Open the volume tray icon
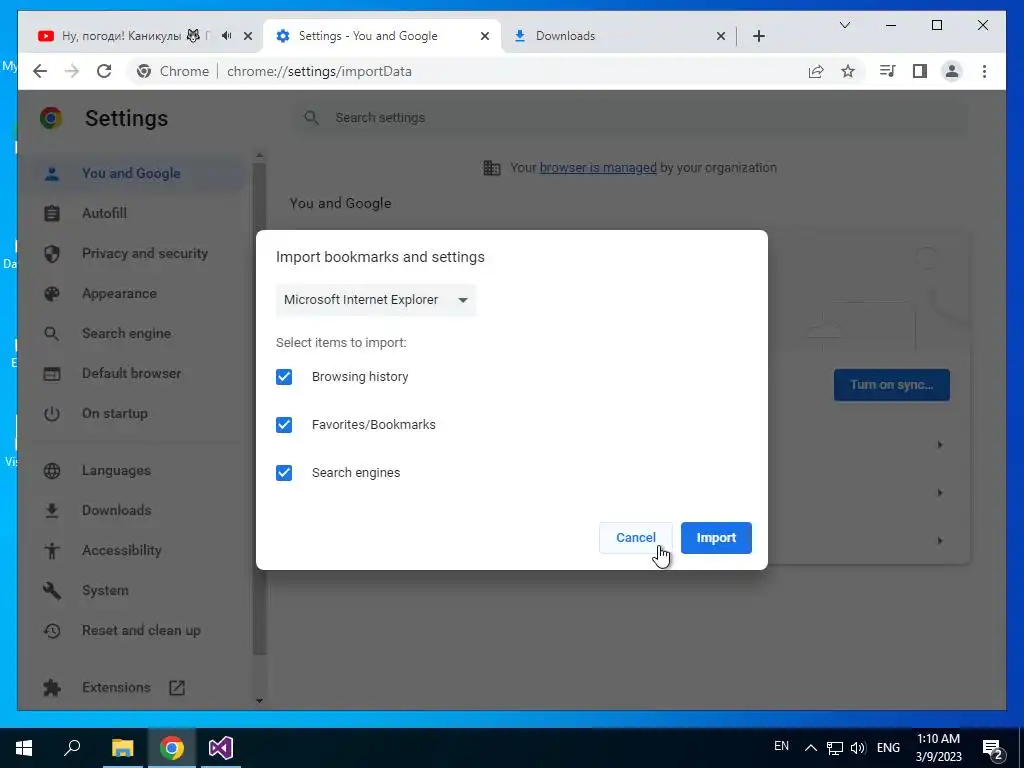1024x768 pixels. (858, 748)
